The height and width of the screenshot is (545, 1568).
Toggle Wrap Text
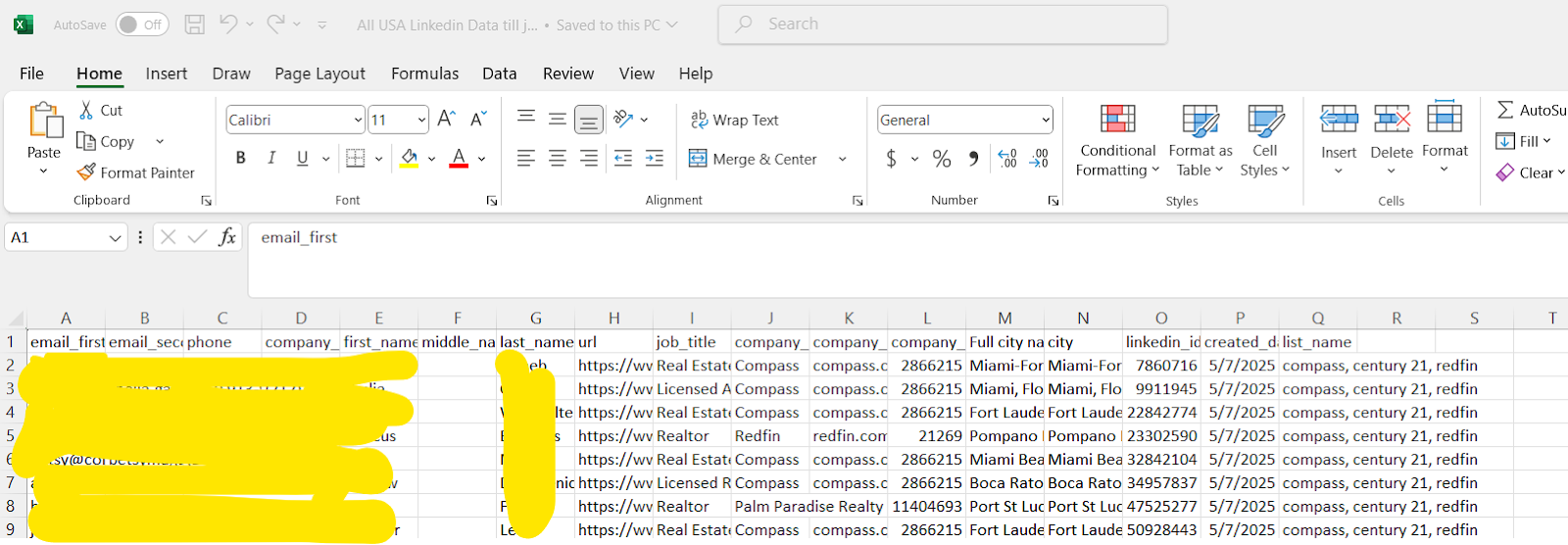coord(734,120)
